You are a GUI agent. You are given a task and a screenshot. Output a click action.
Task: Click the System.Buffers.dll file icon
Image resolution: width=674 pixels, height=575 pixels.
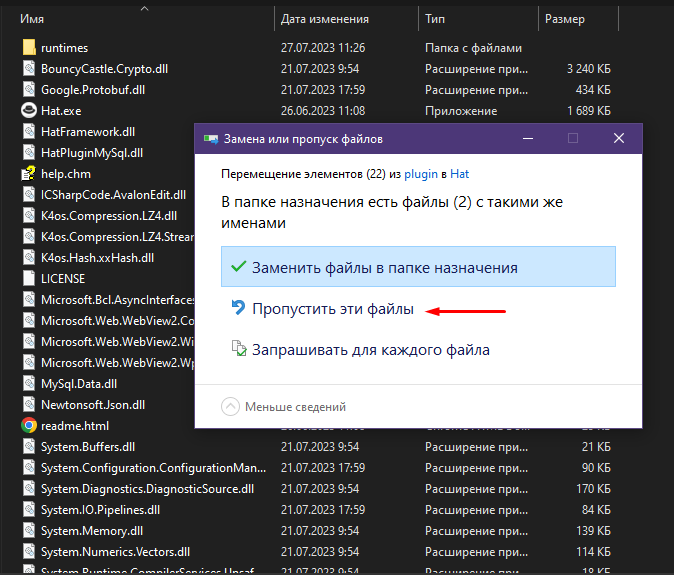point(29,446)
